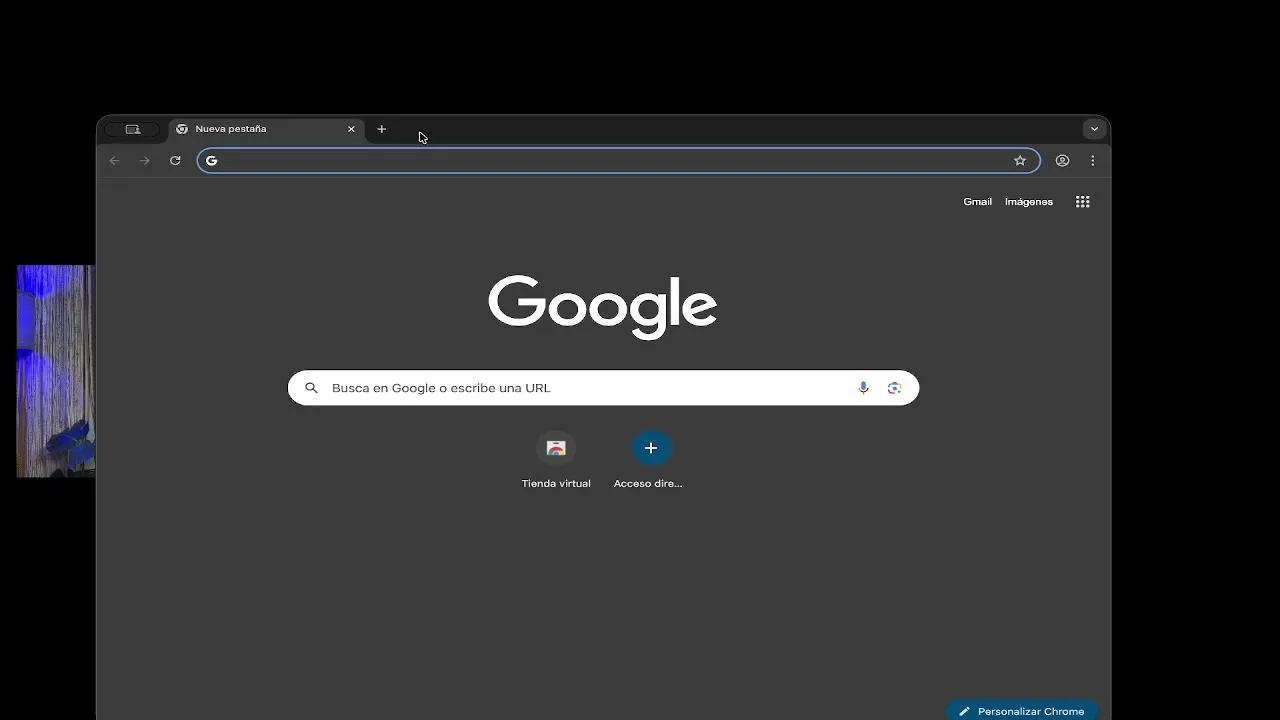Click the Google icon in address bar
This screenshot has height=720, width=1280.
211,160
